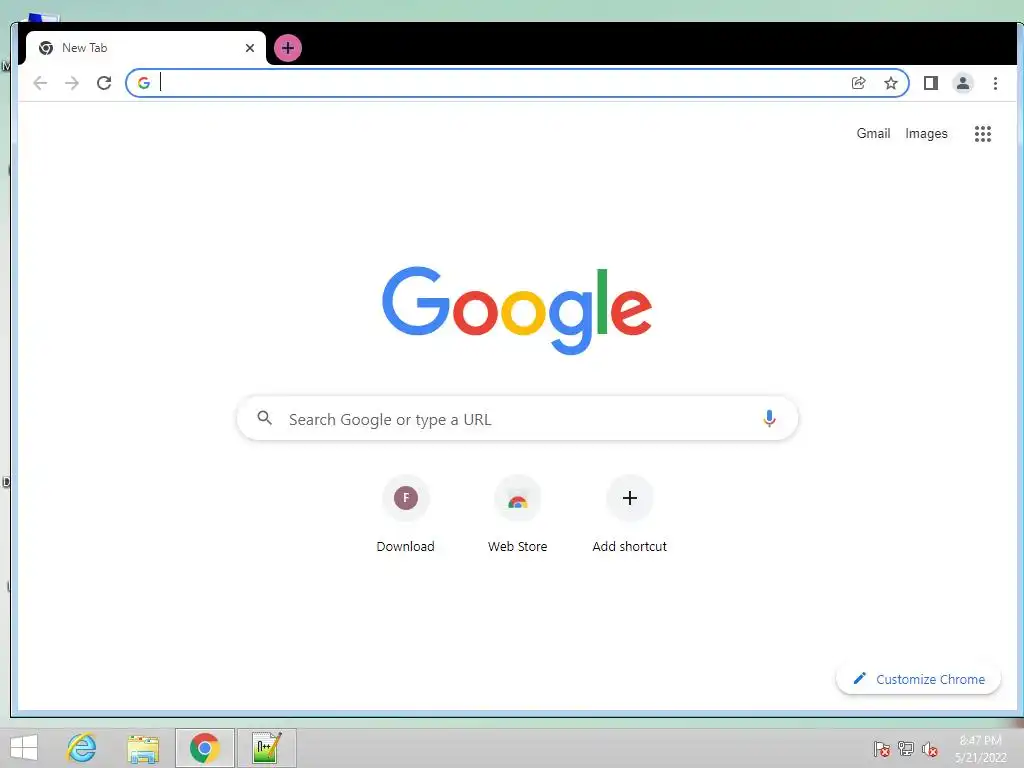Screen dimensions: 1024x768
Task: Close the New Tab tab
Action: (x=249, y=48)
